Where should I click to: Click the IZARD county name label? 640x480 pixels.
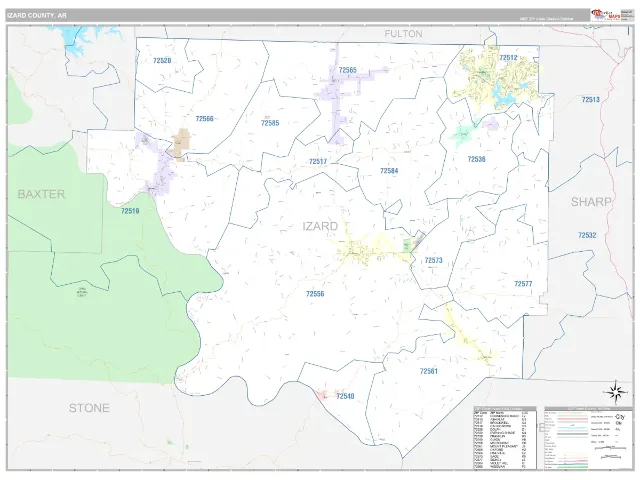tap(320, 227)
